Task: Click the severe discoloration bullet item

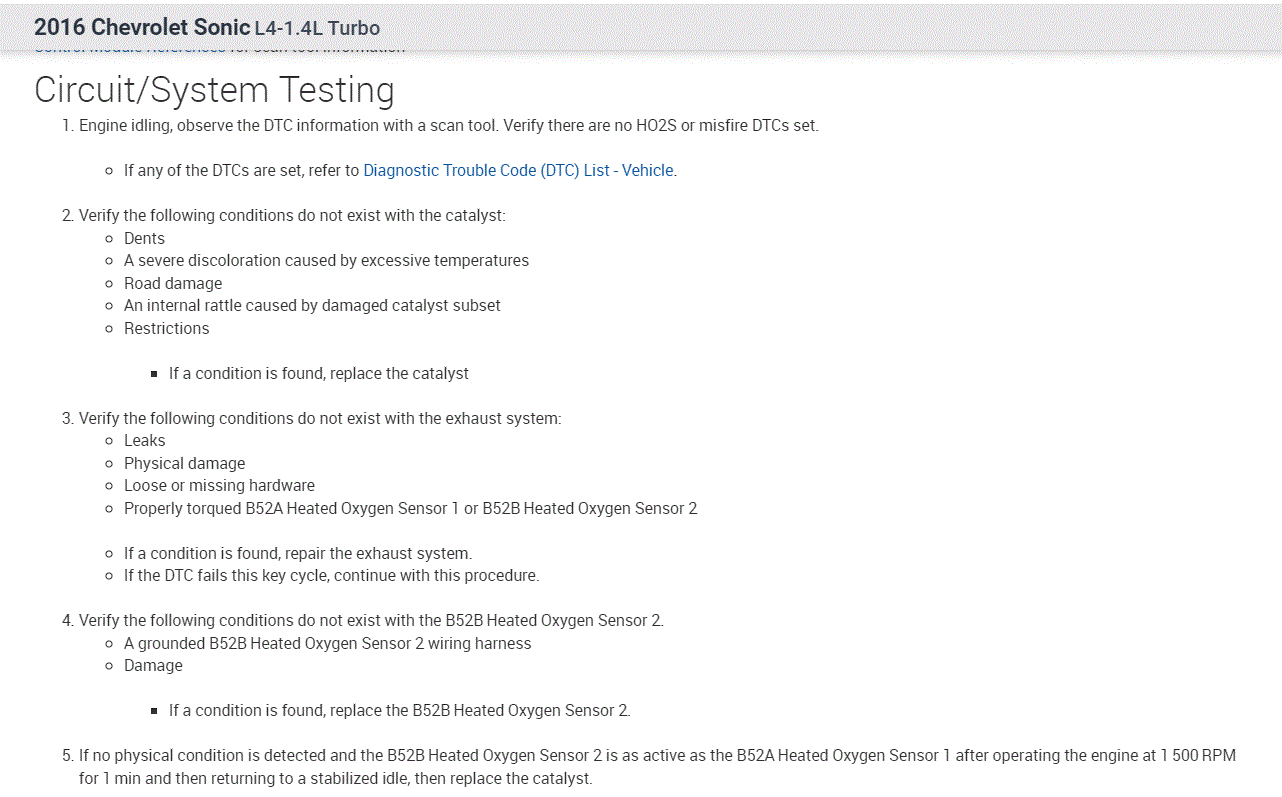Action: [x=326, y=260]
